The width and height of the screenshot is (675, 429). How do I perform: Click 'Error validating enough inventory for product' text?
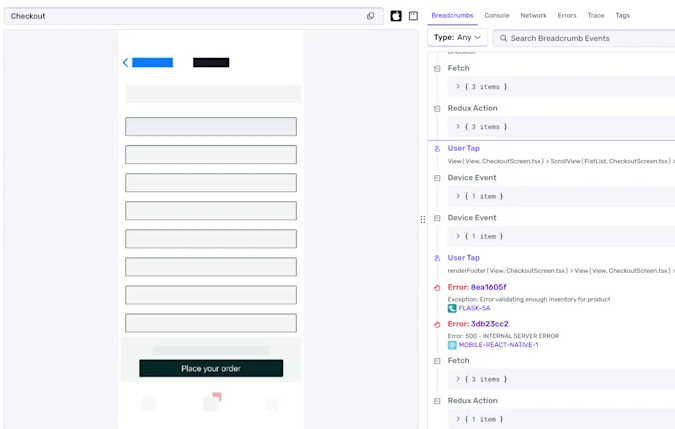545,299
